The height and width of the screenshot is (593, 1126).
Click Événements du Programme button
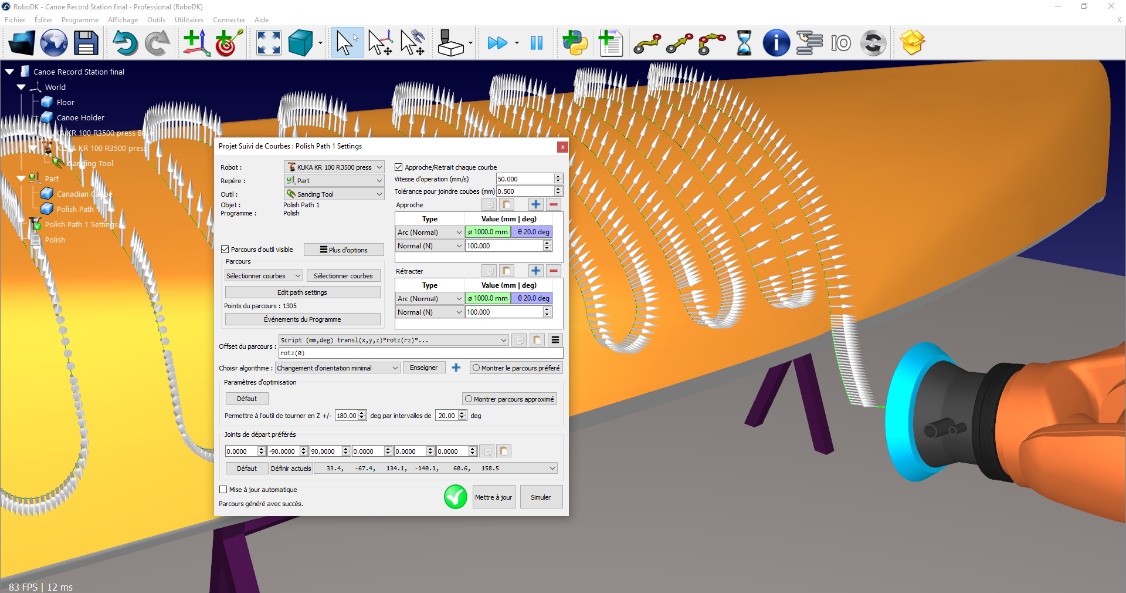tap(302, 319)
